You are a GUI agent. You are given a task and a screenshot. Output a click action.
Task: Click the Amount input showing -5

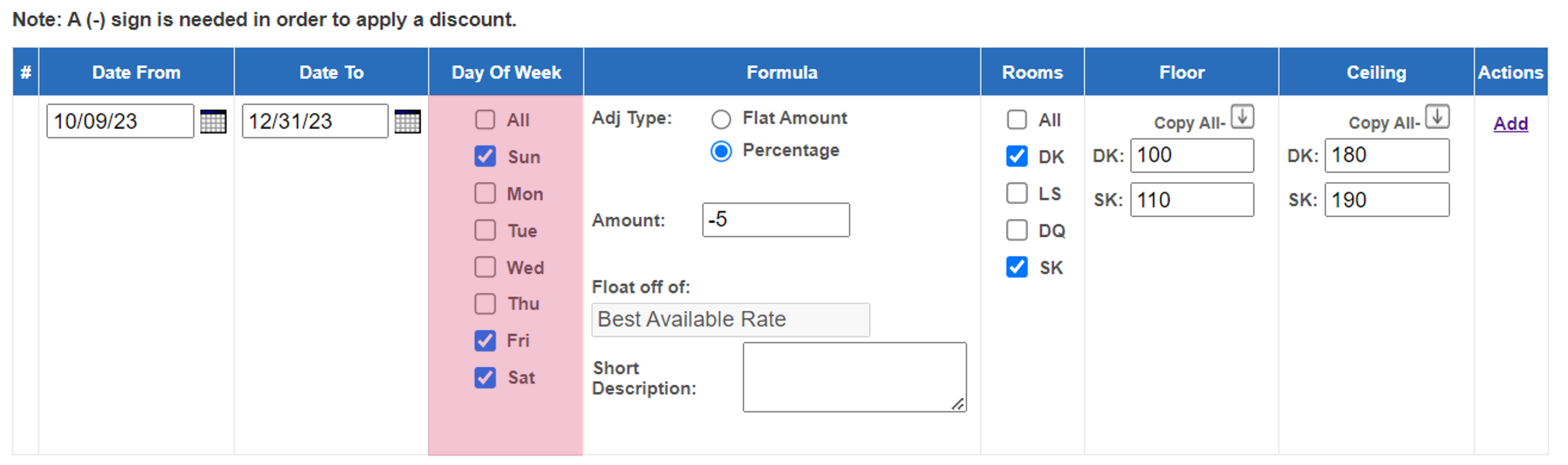tap(775, 220)
